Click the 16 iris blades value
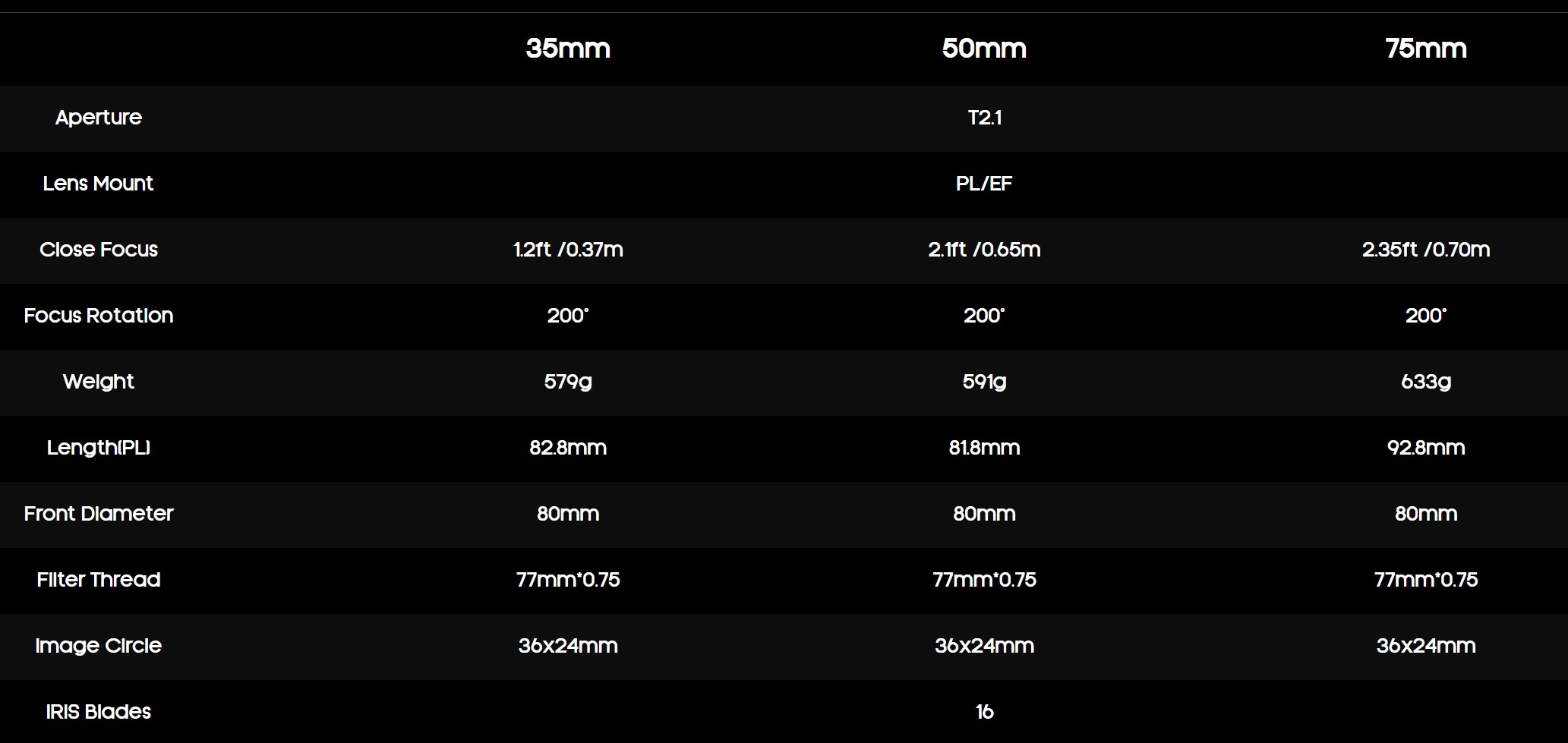This screenshot has width=1568, height=743. (984, 712)
